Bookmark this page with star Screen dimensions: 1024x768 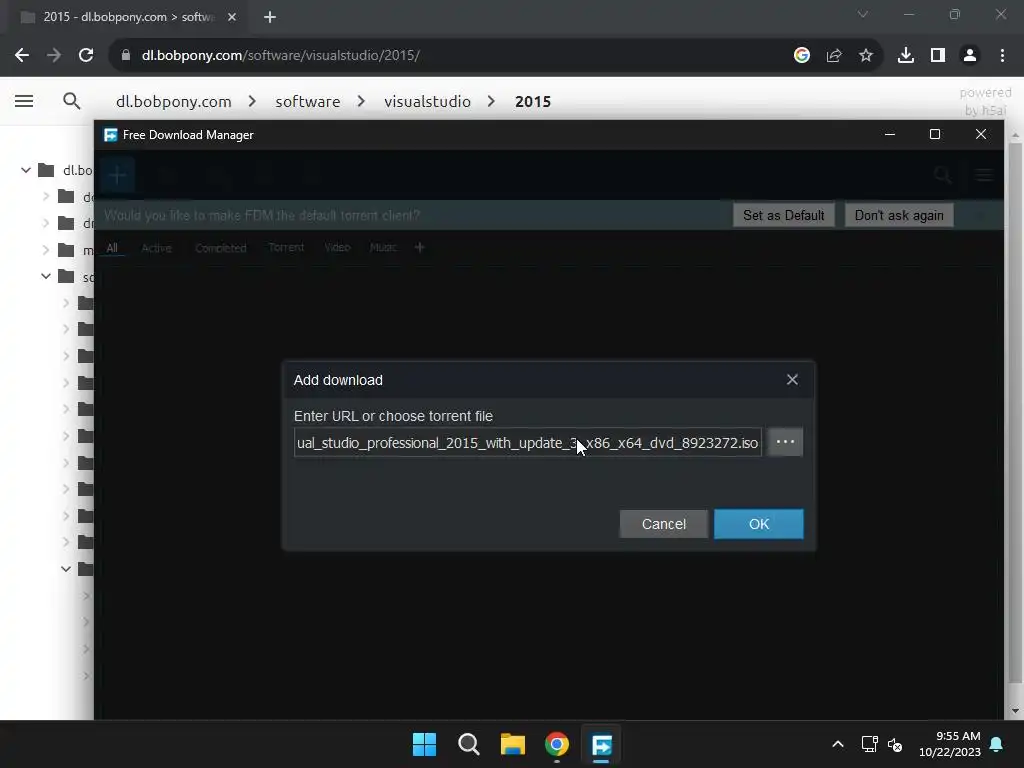coord(866,55)
